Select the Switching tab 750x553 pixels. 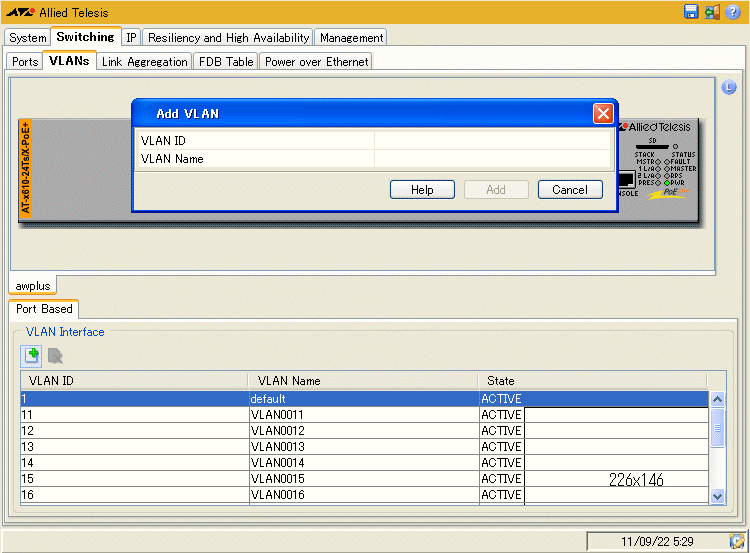86,37
